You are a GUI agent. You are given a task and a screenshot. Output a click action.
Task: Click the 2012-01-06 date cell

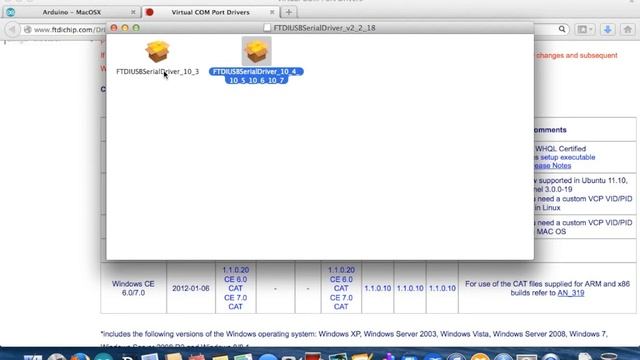[x=191, y=288]
